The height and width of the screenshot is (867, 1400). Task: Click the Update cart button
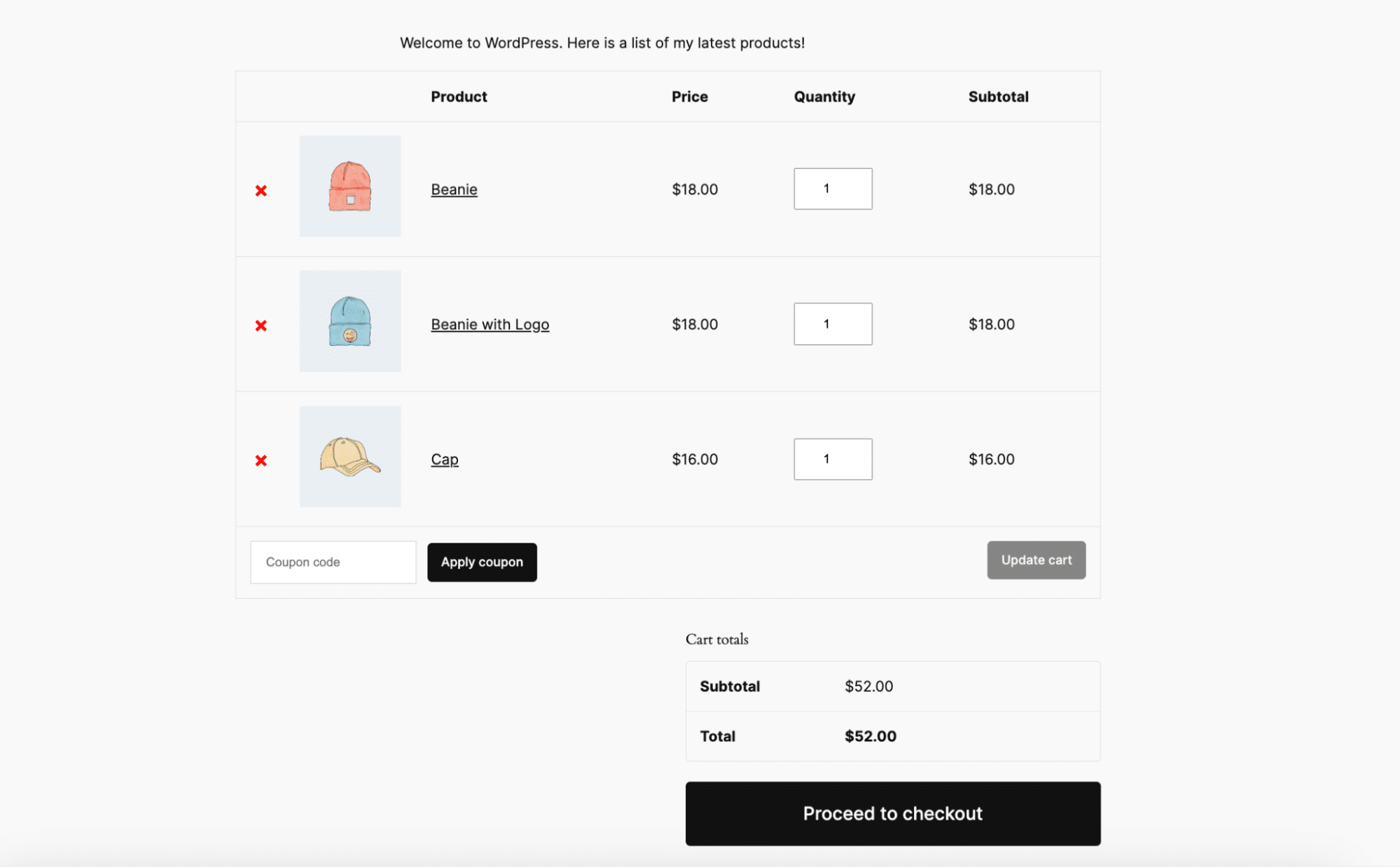[x=1037, y=560]
